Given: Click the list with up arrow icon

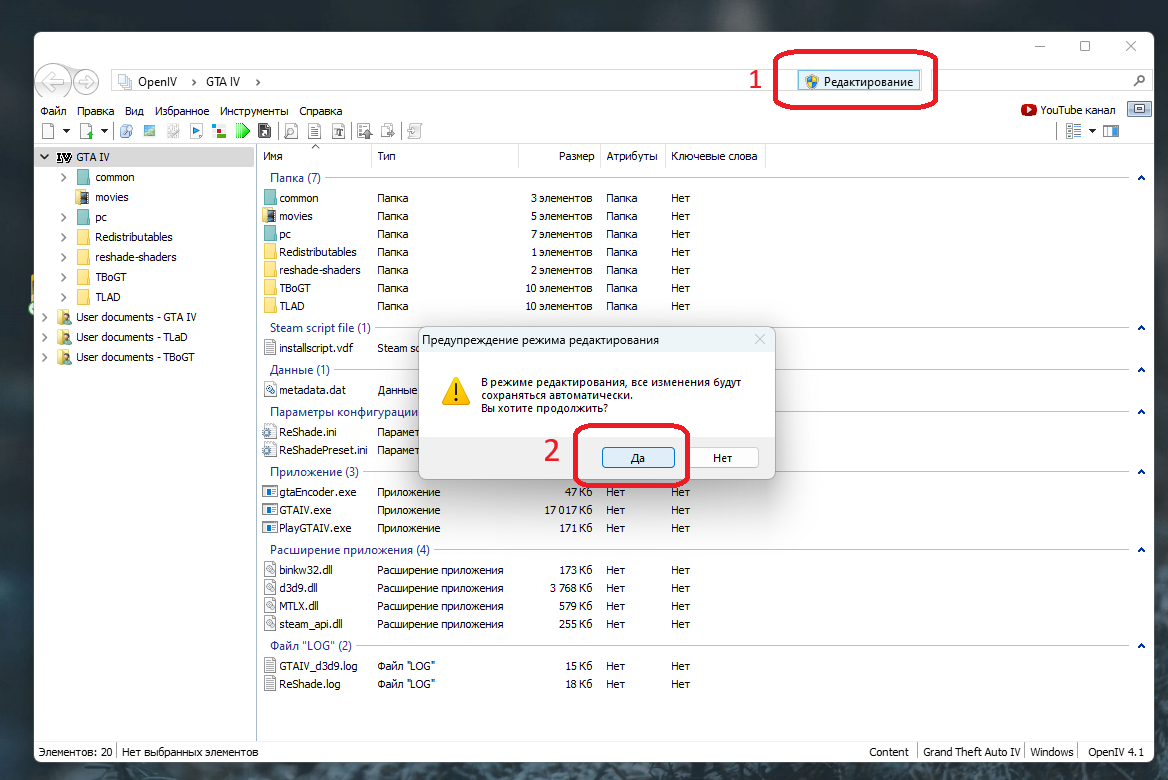Looking at the screenshot, I should click(x=364, y=131).
